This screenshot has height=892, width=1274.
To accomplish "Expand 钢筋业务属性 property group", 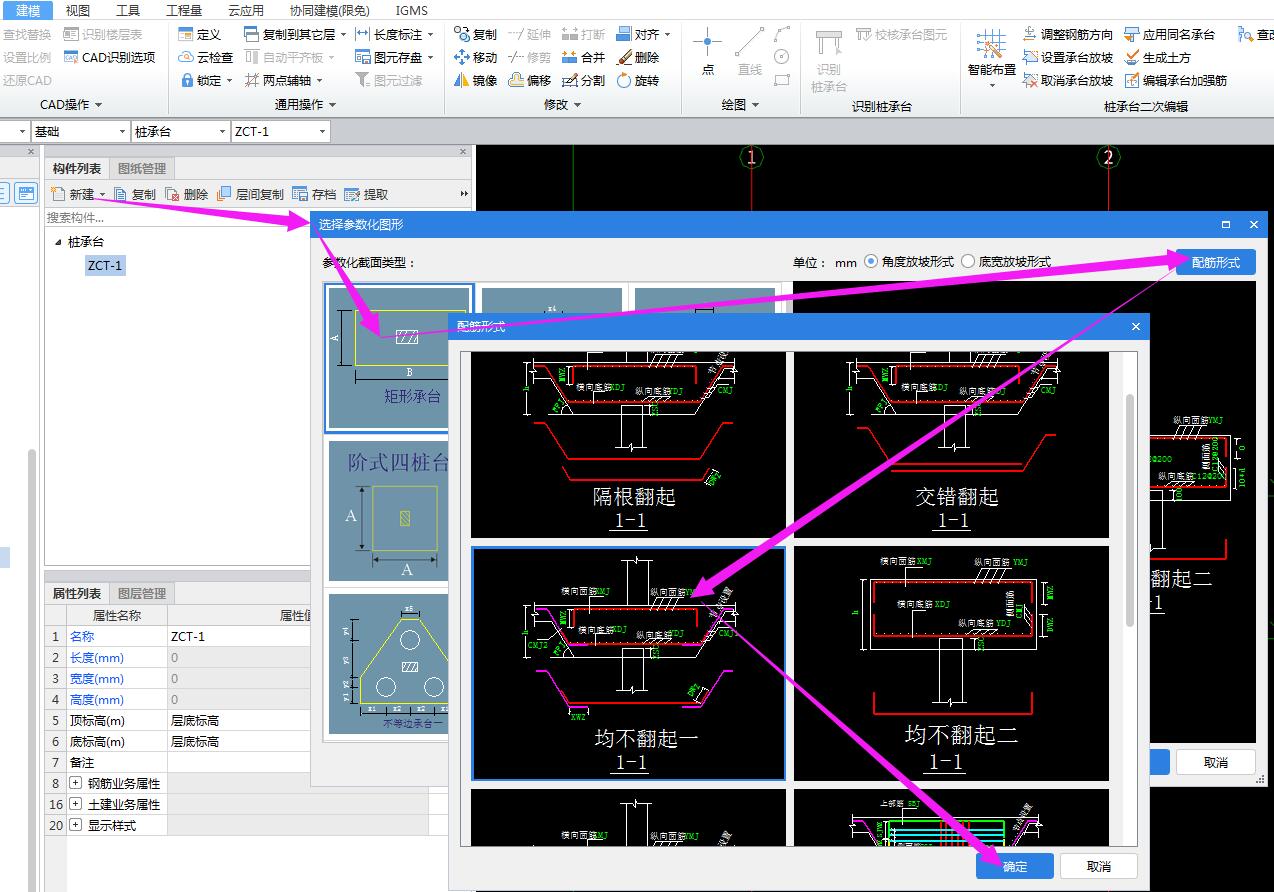I will coord(76,783).
